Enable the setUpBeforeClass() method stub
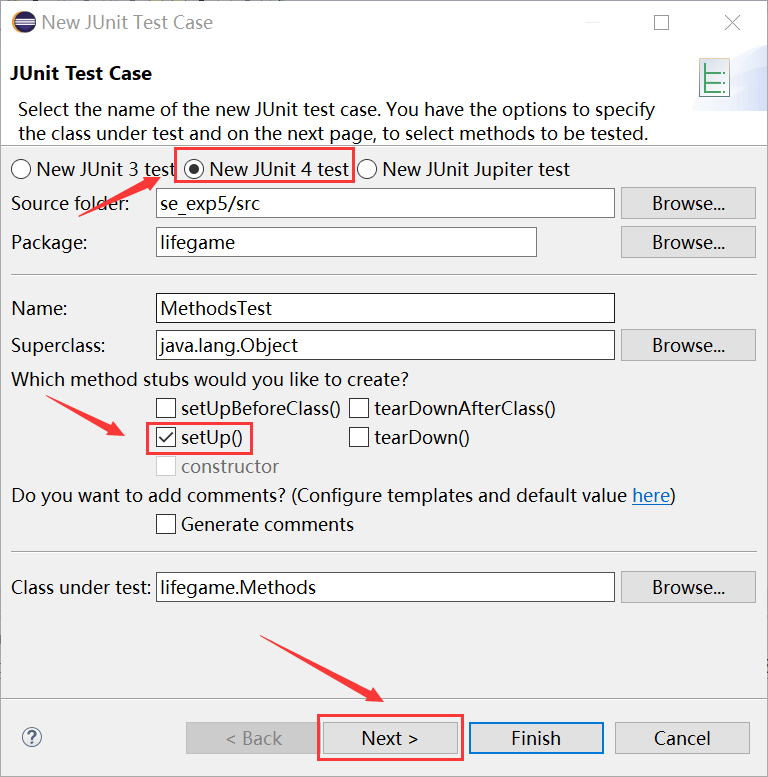The height and width of the screenshot is (777, 768). (166, 408)
